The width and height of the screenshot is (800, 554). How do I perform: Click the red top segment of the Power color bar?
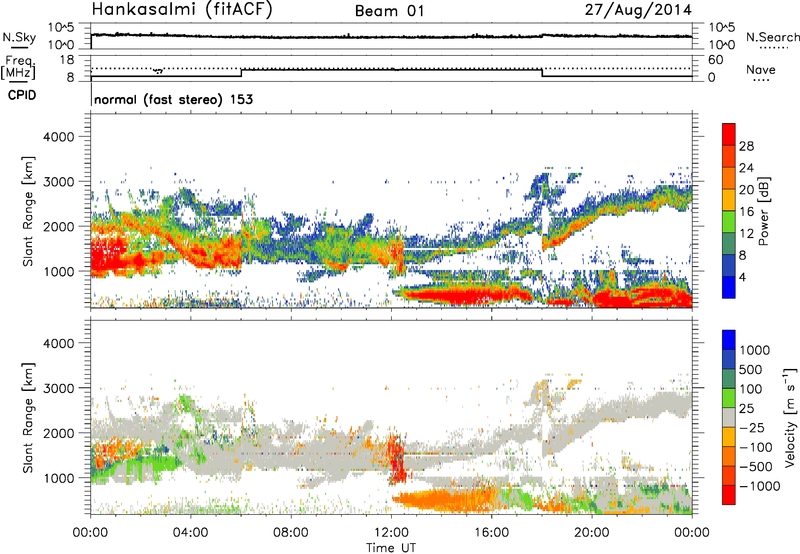[729, 134]
